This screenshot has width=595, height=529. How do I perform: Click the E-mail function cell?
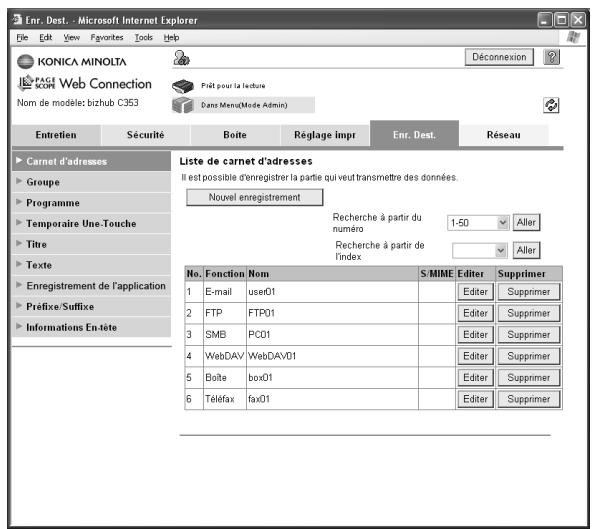(x=225, y=292)
